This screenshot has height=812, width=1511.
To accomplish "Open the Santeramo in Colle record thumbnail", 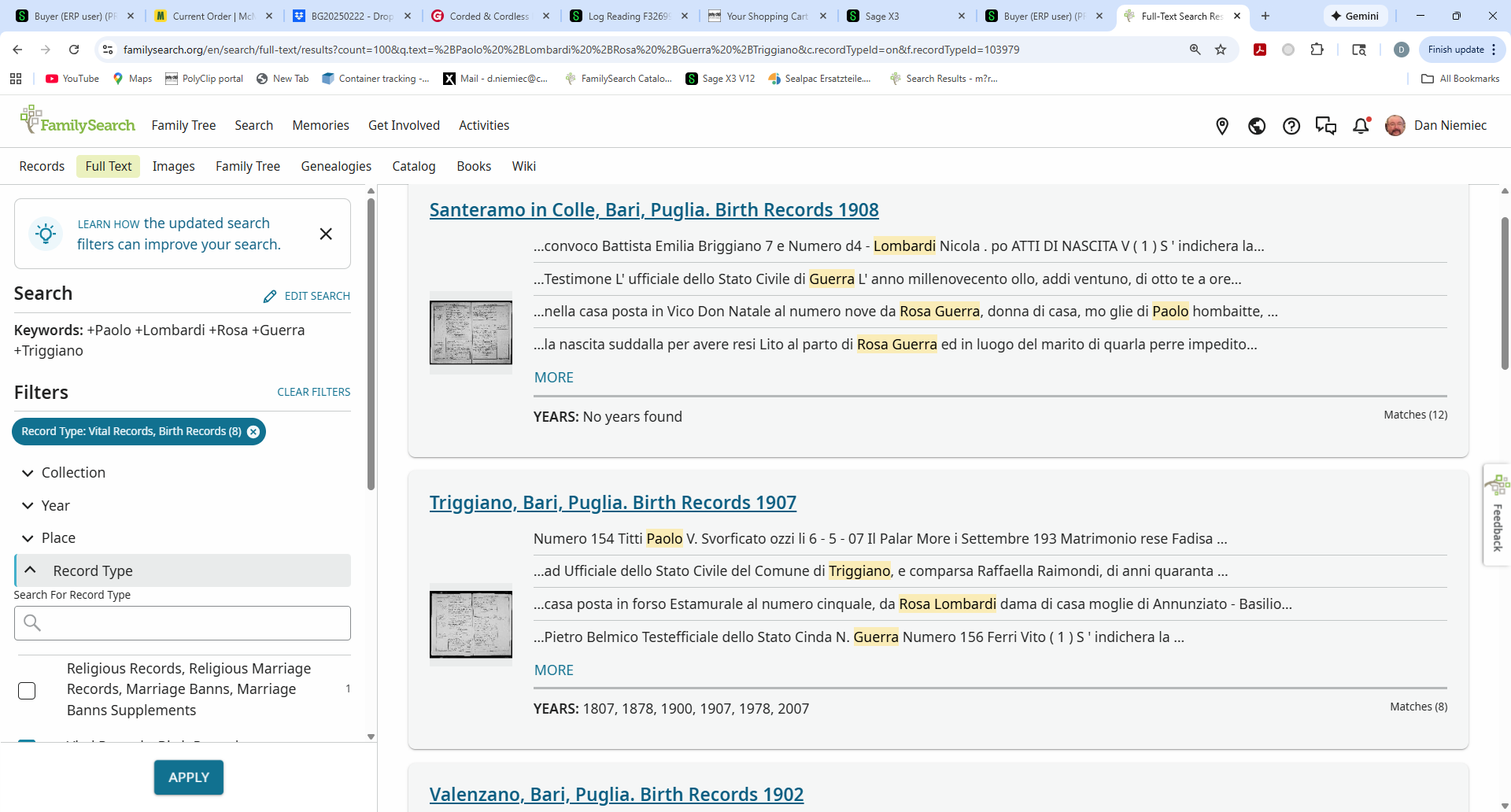I will (471, 333).
